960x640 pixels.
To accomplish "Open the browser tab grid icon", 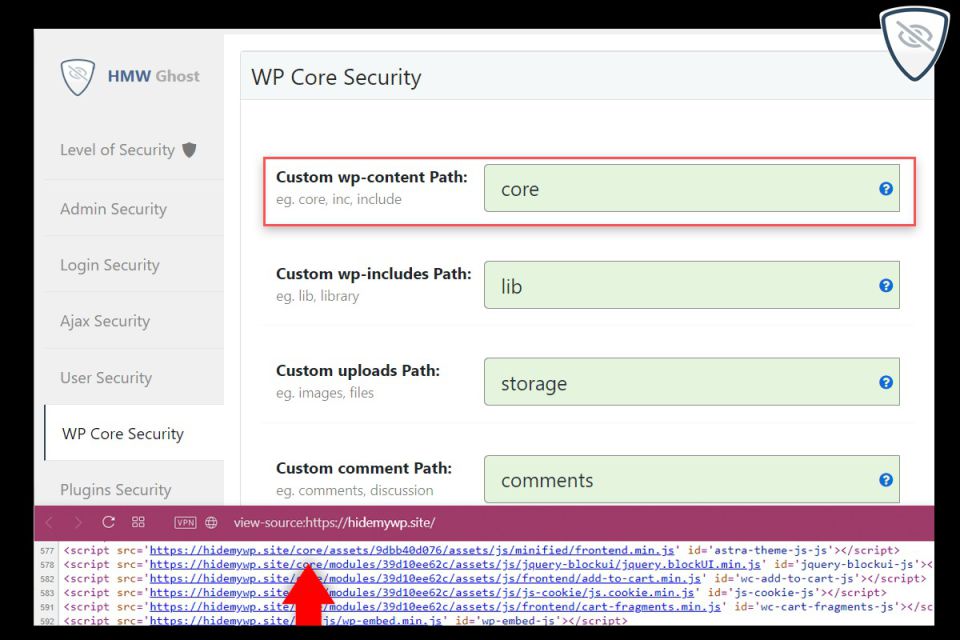I will click(x=138, y=522).
